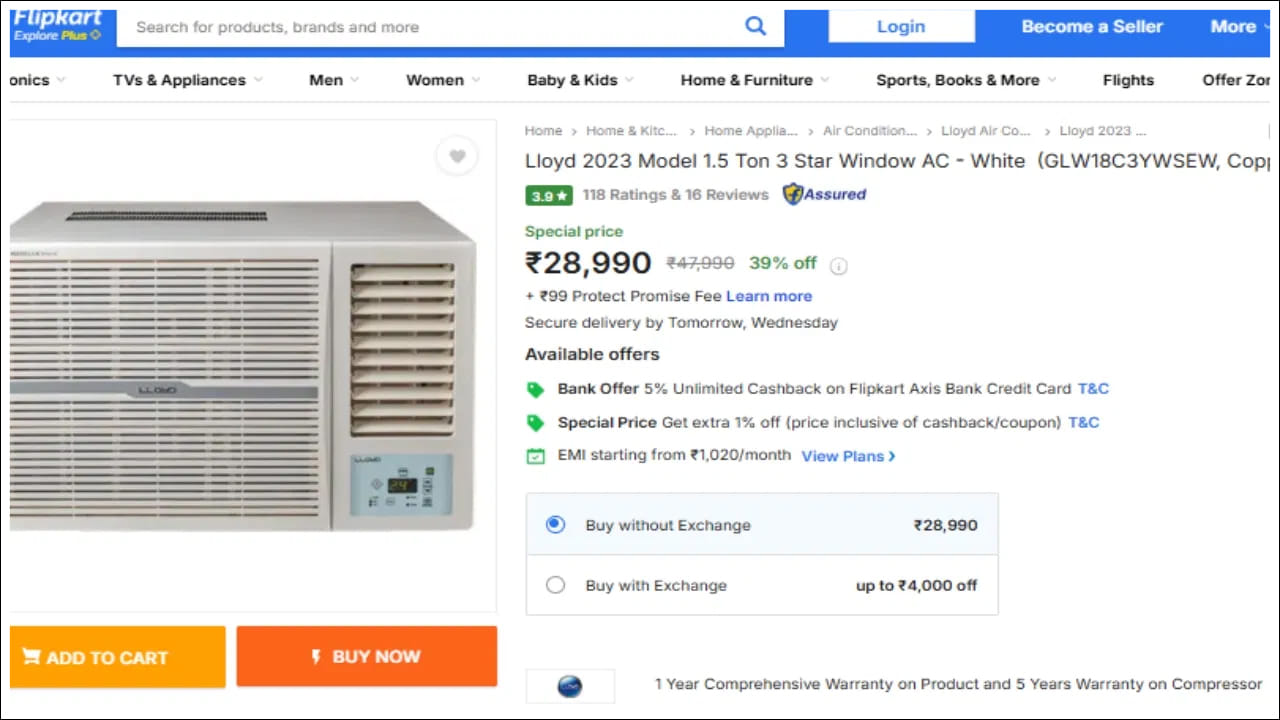Click the ADD TO CART button
Viewport: 1280px width, 720px height.
coord(118,657)
